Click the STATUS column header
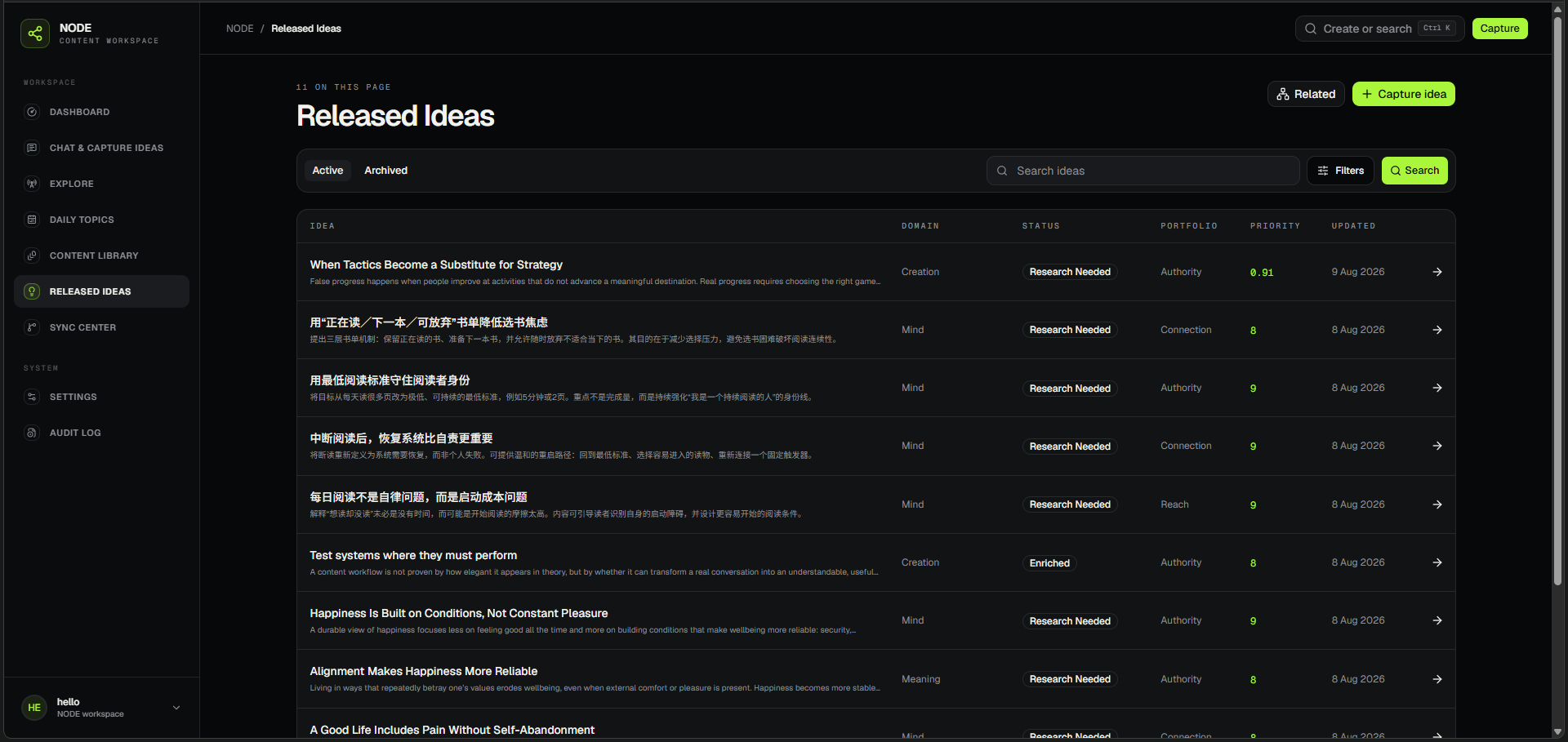This screenshot has height=742, width=1568. pyautogui.click(x=1040, y=226)
